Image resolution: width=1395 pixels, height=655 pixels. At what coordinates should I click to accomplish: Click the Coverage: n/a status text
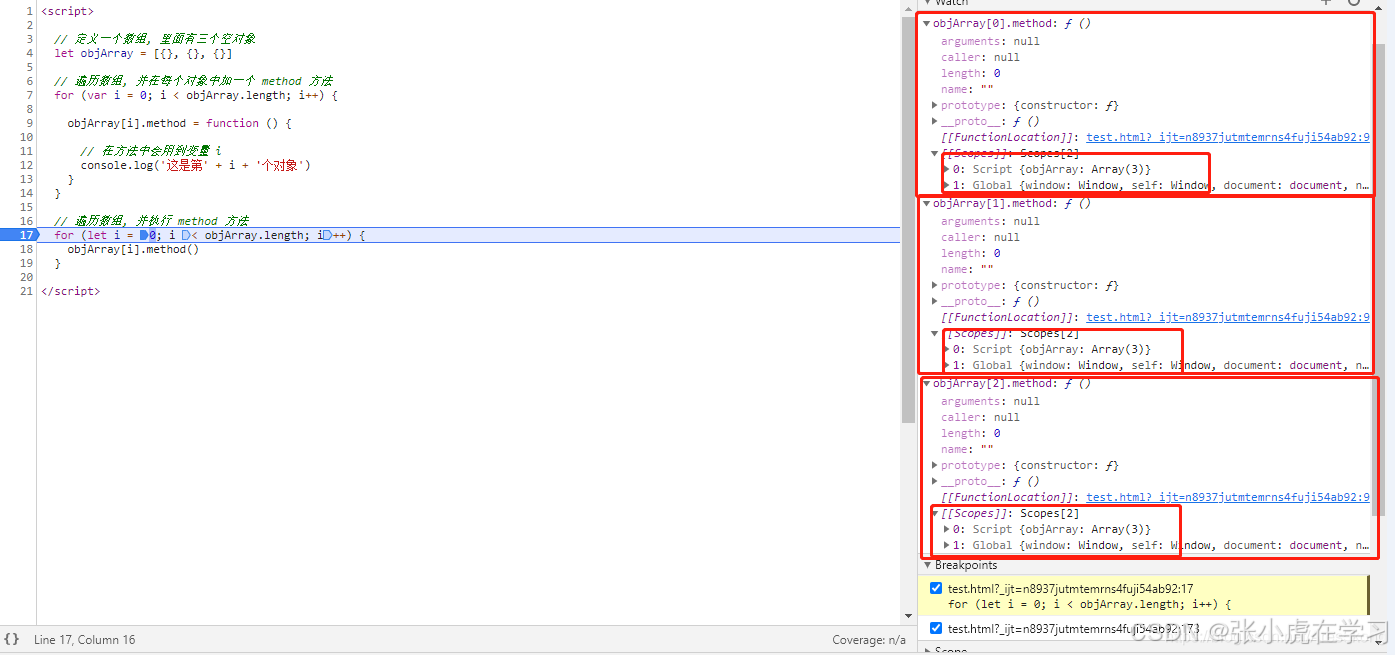tap(869, 640)
